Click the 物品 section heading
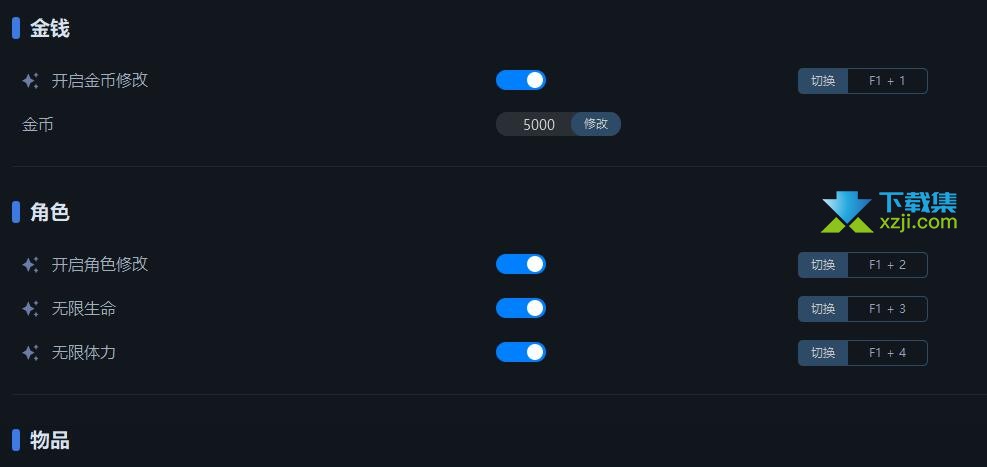 coord(50,440)
